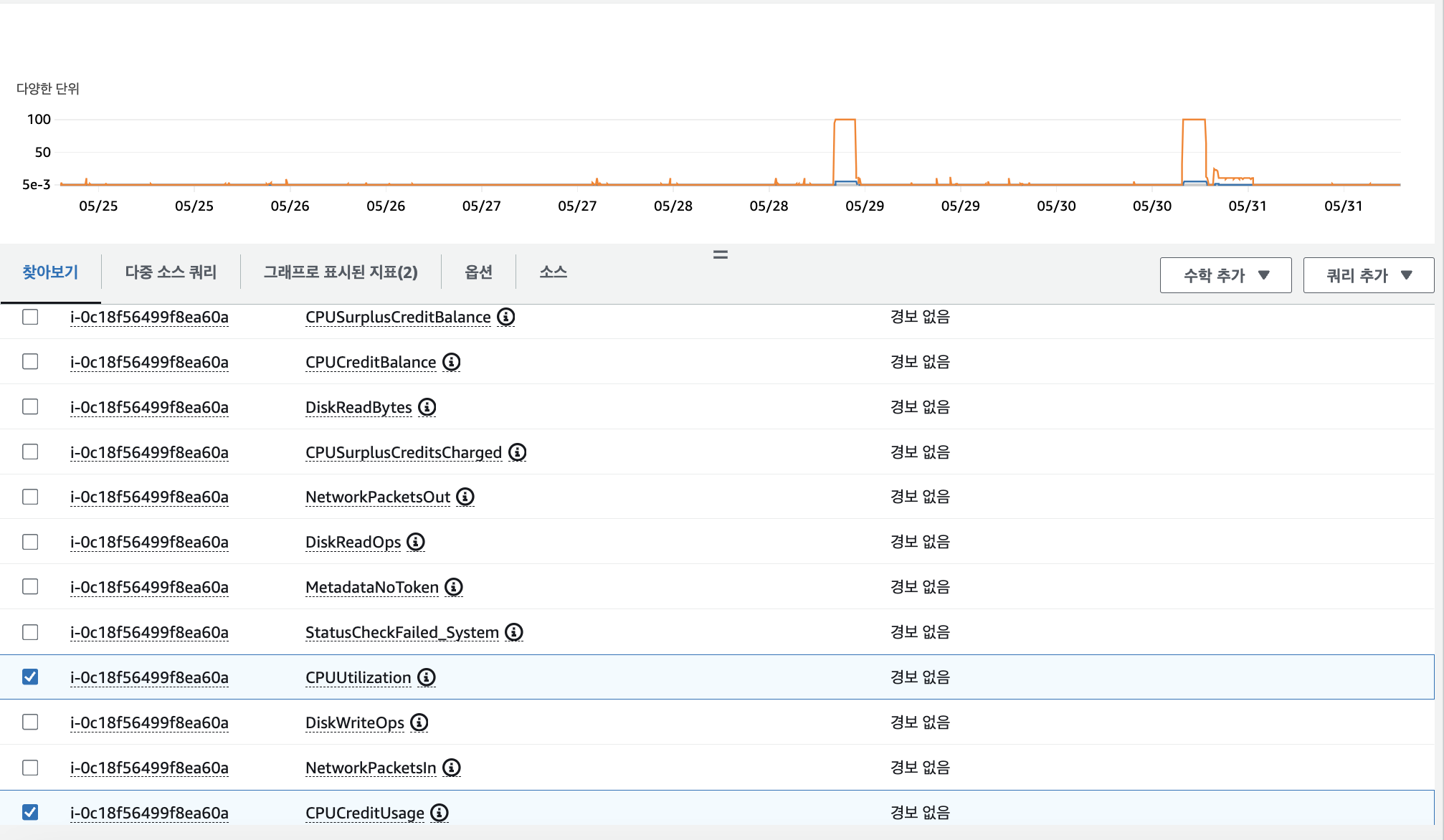The width and height of the screenshot is (1444, 840).
Task: Open the 쿼리 추가 dropdown
Action: 1368,275
